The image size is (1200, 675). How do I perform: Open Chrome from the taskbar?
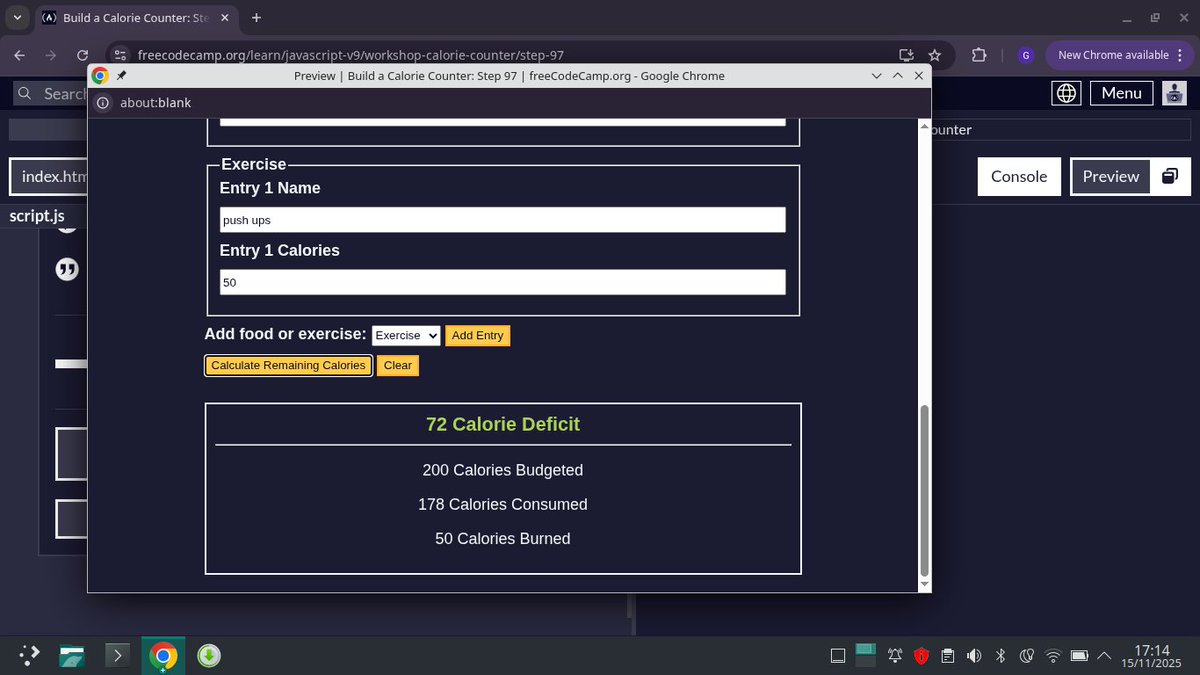162,655
